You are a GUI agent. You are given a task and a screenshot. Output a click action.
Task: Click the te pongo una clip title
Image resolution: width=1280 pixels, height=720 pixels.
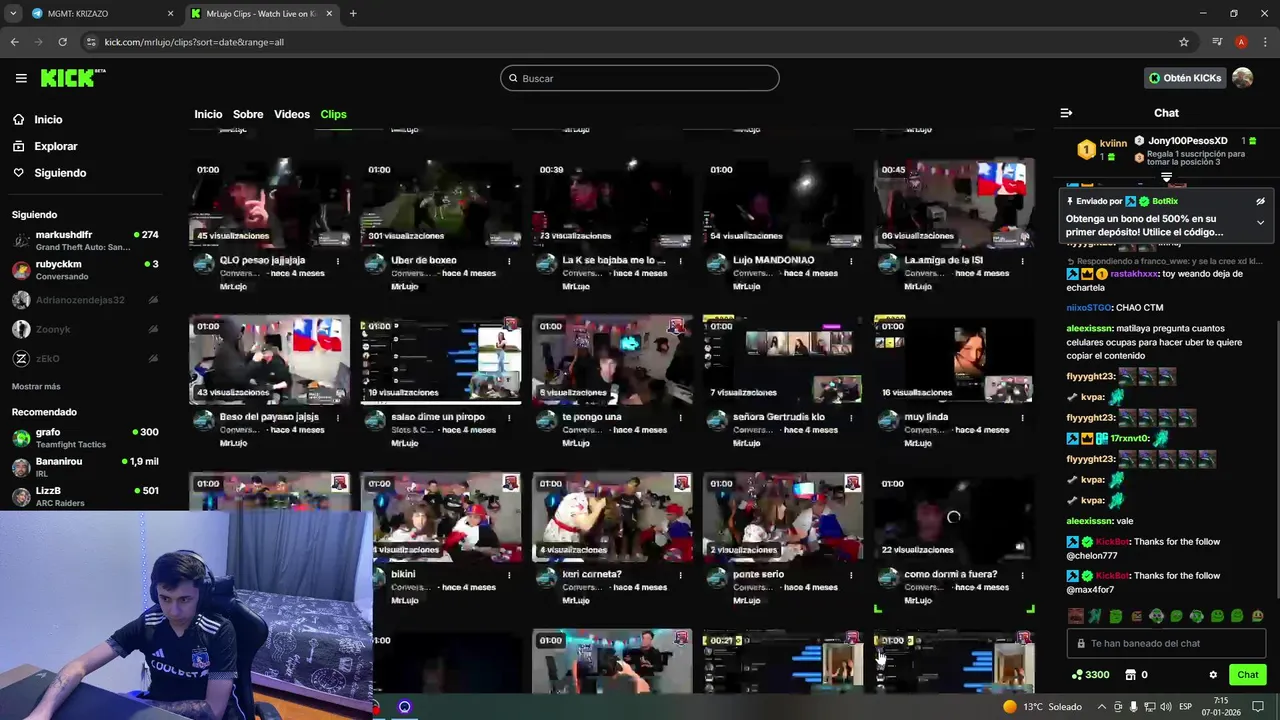(592, 417)
